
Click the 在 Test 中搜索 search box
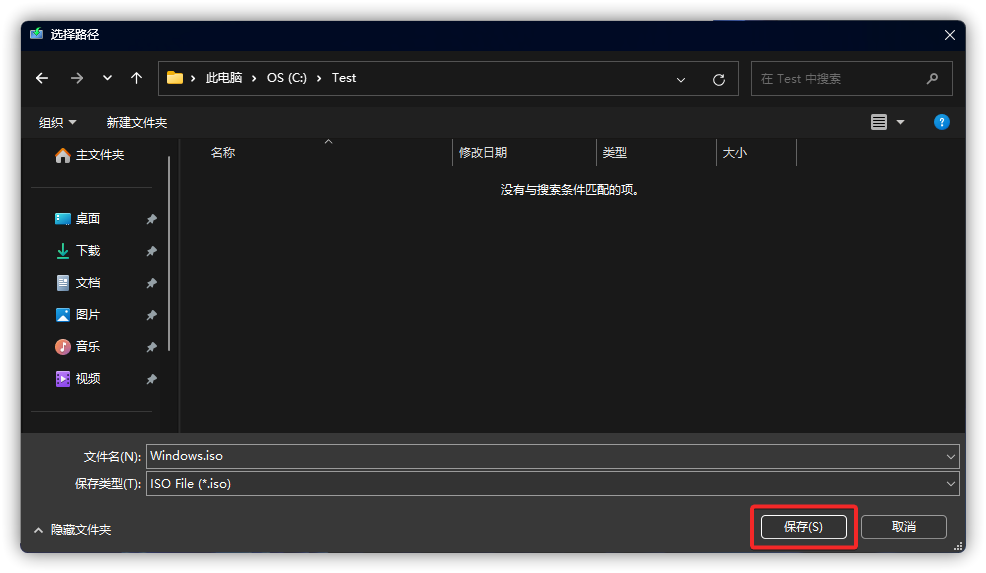pyautogui.click(x=851, y=79)
